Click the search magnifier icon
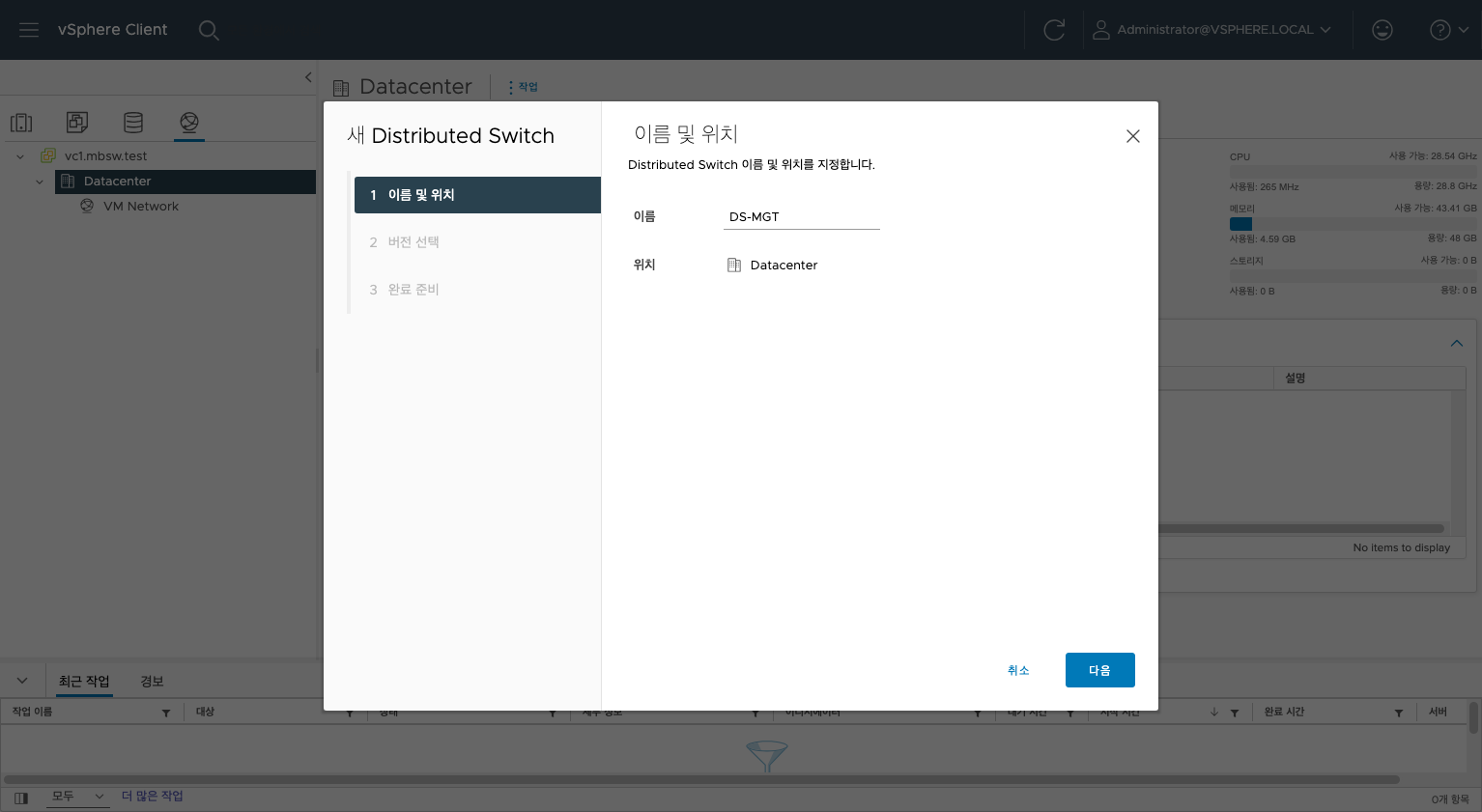Viewport: 1482px width, 812px height. click(209, 30)
